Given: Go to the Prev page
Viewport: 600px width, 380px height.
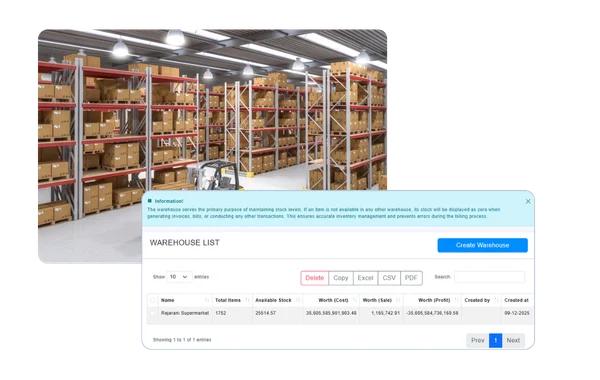Looking at the screenshot, I should coord(478,340).
